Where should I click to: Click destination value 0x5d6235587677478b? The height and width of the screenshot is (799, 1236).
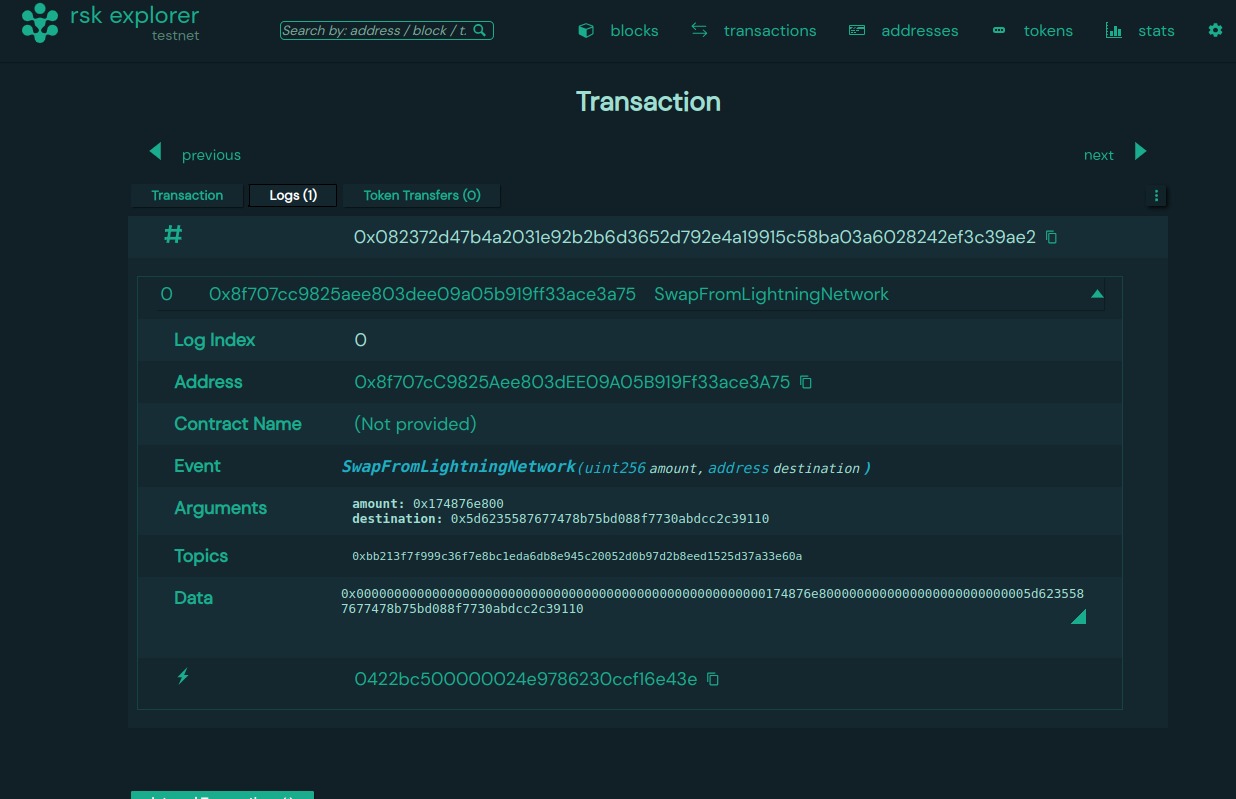click(x=610, y=519)
